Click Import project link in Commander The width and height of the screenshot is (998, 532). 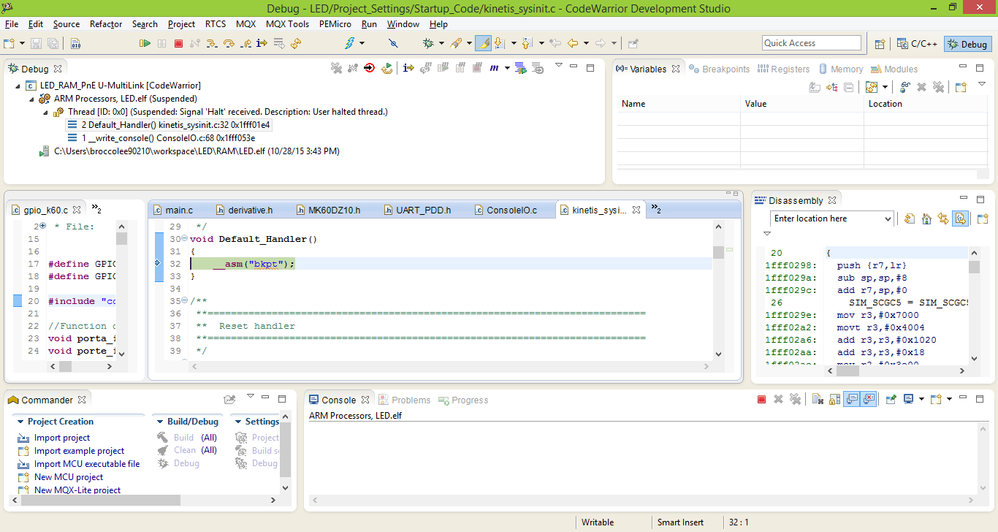tap(62, 438)
